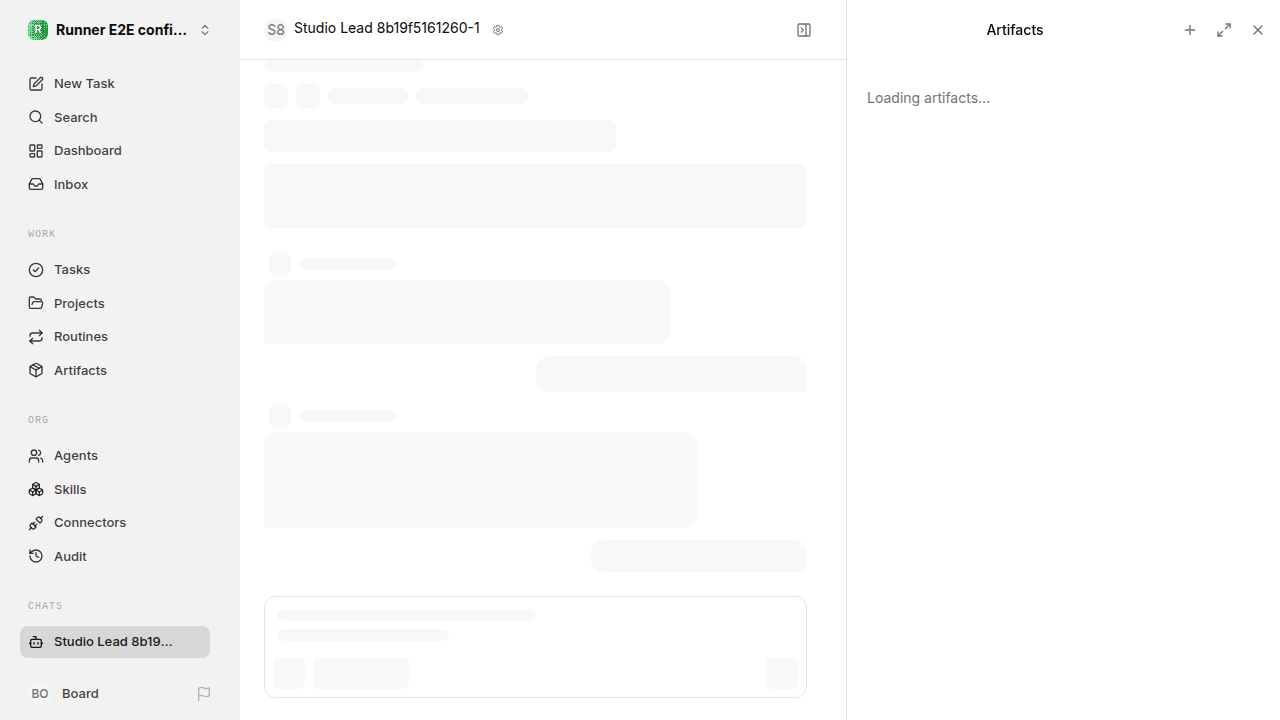Click the Artifacts panel heading
Screen dimensions: 1280x720
coord(1015,30)
